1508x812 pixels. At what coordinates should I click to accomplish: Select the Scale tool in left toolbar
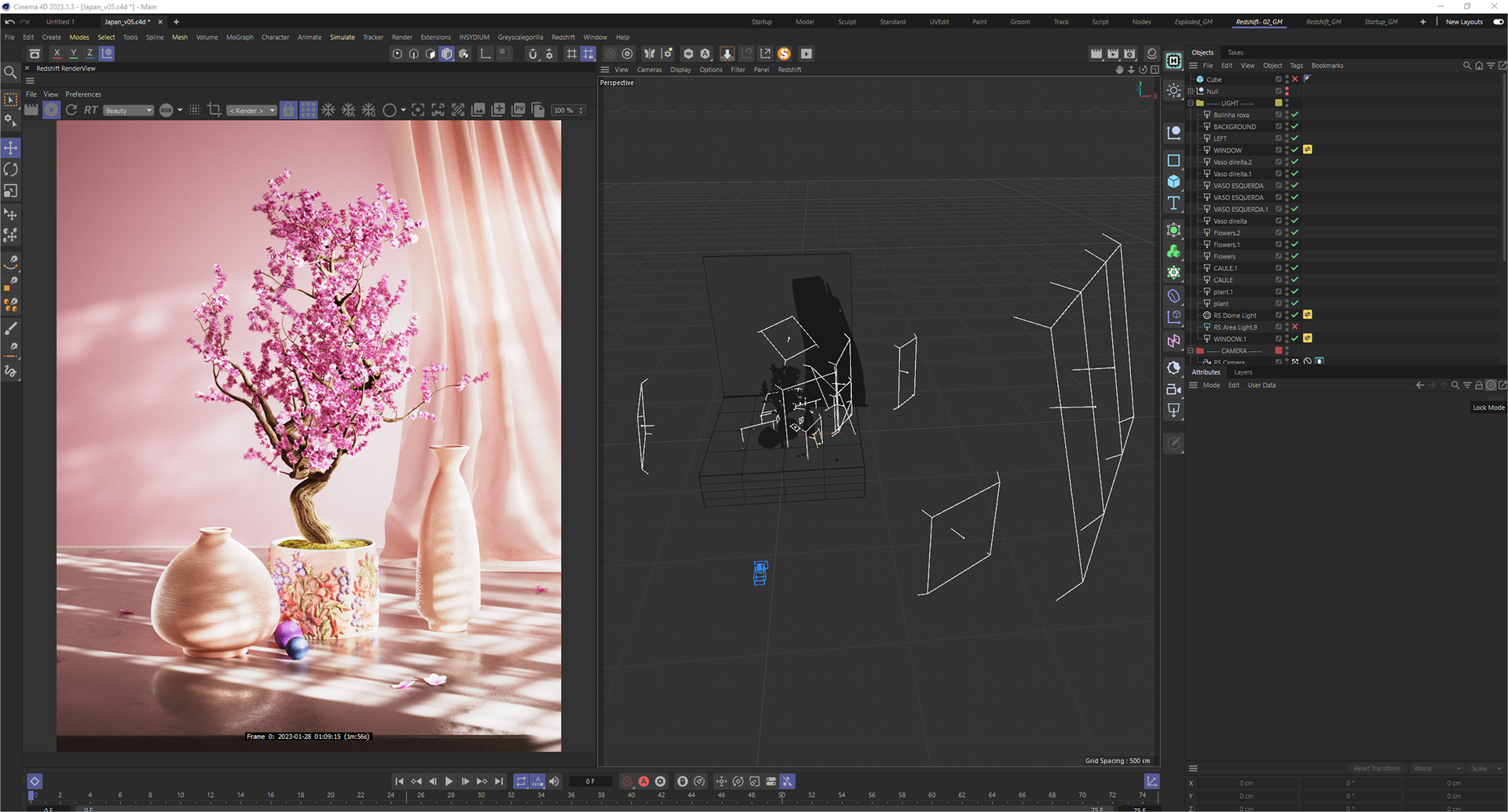(11, 191)
